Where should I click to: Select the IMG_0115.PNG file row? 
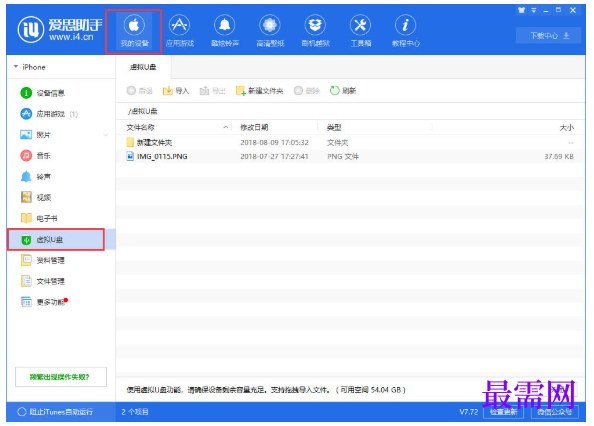[350, 156]
